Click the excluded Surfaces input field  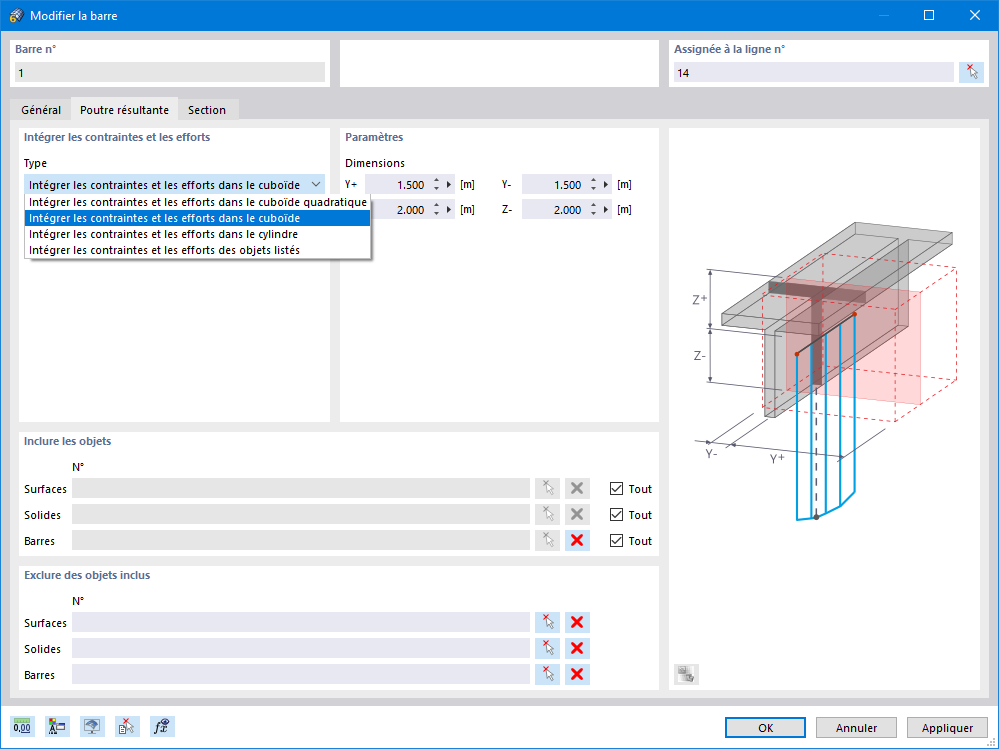[x=301, y=622]
